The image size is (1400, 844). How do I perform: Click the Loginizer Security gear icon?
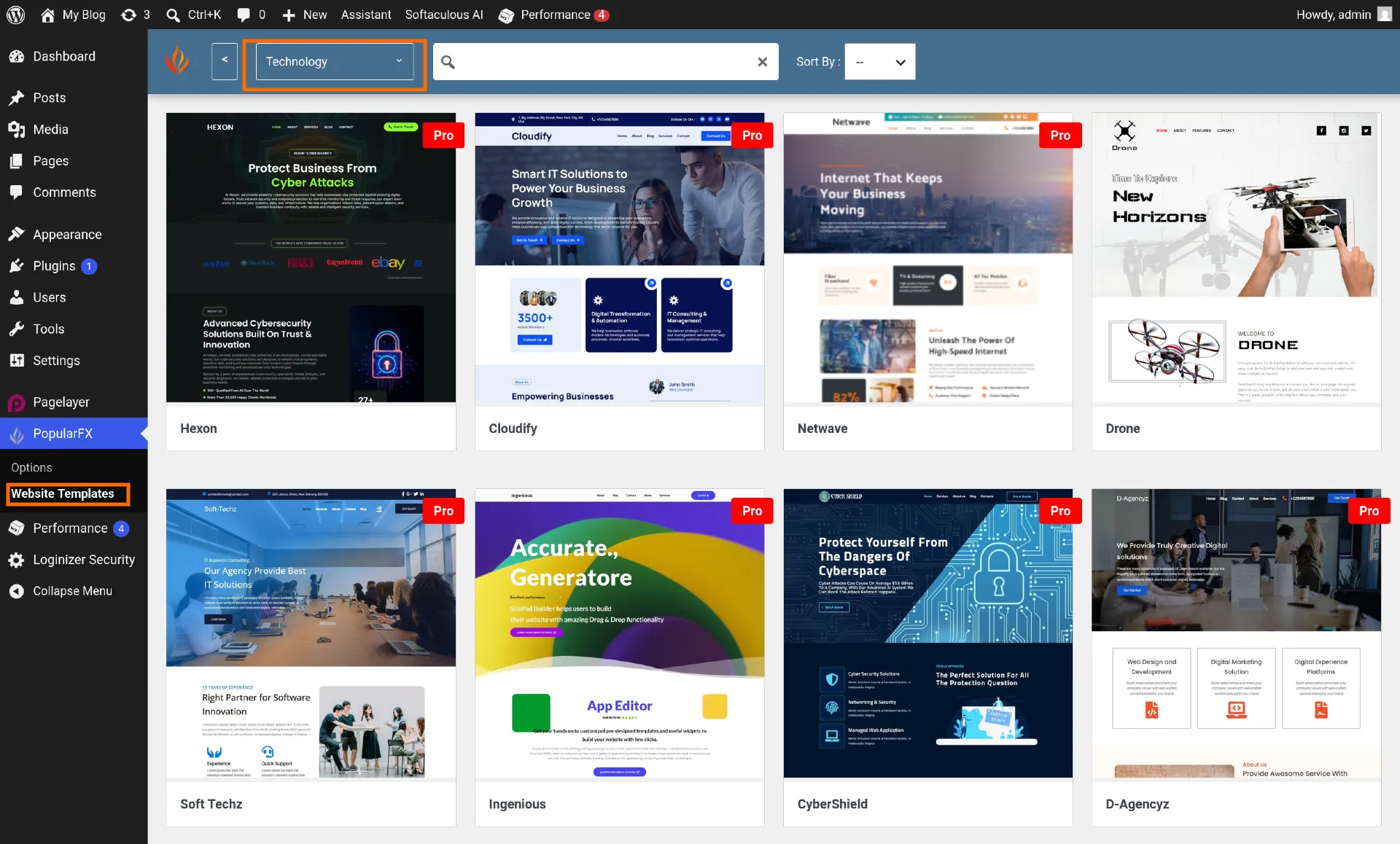tap(16, 560)
